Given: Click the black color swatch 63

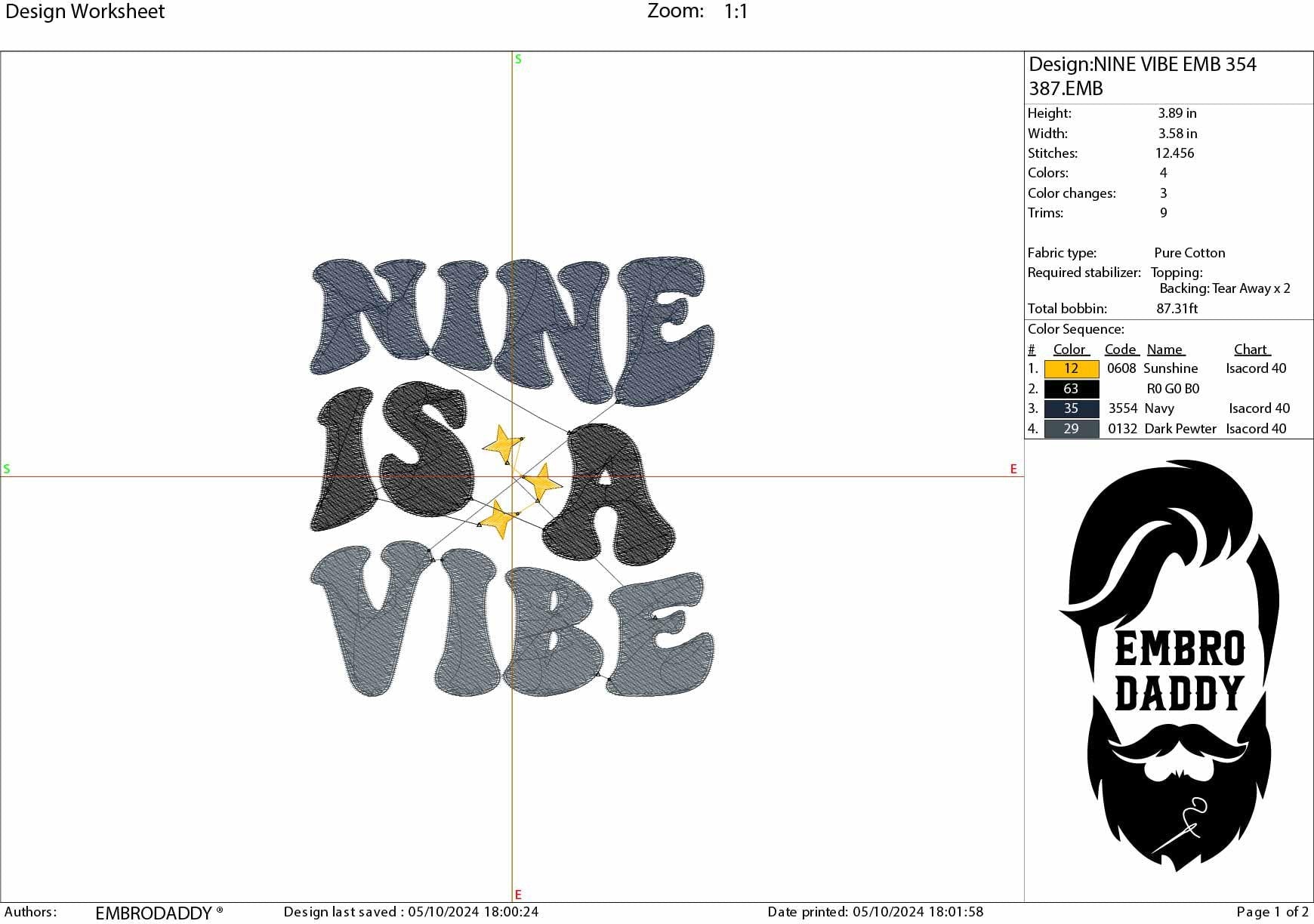Looking at the screenshot, I should point(1071,389).
